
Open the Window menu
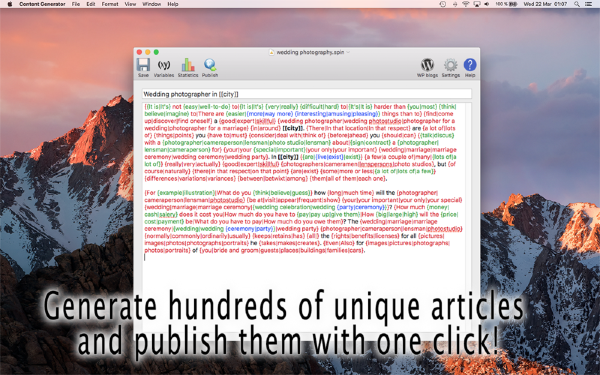pos(152,4)
